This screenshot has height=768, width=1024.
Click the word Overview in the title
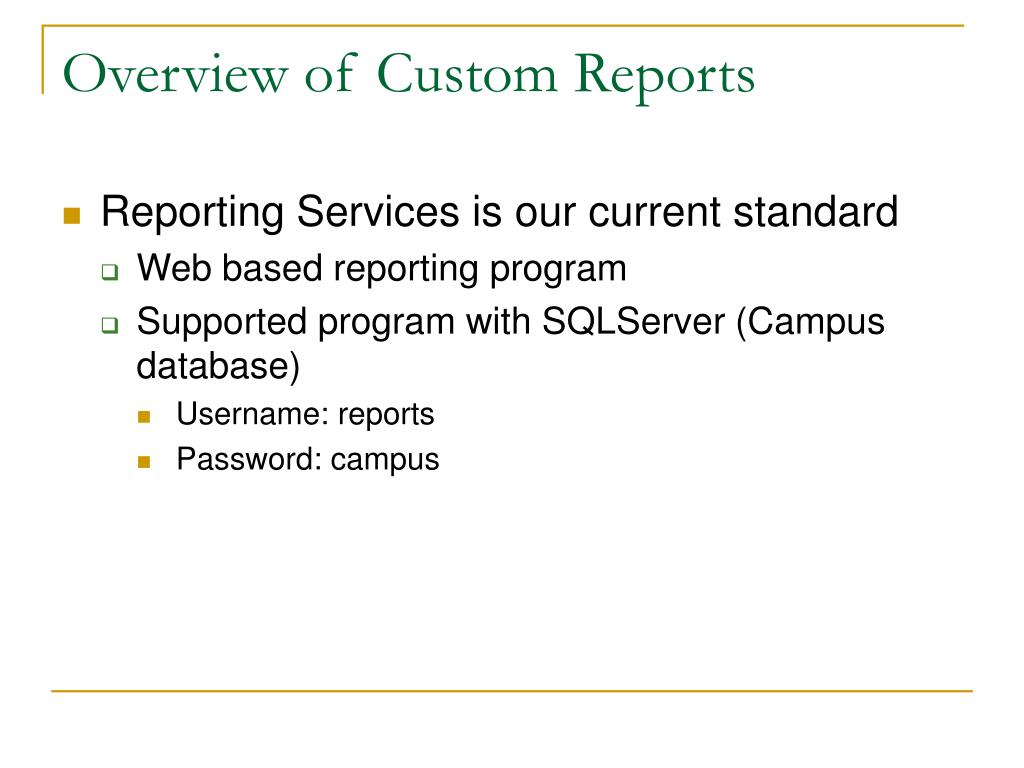click(x=175, y=74)
